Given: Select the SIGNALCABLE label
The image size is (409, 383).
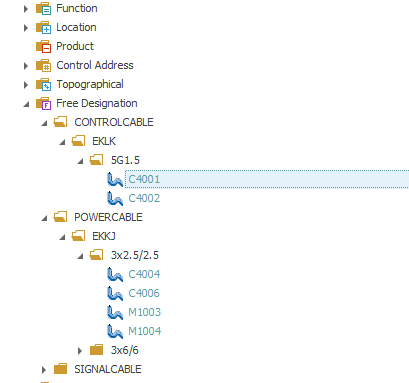Looking at the screenshot, I should pos(108,369).
